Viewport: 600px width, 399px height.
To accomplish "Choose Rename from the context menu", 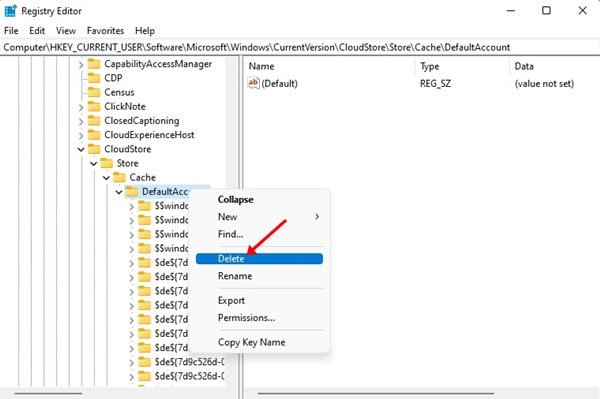I will click(x=259, y=276).
